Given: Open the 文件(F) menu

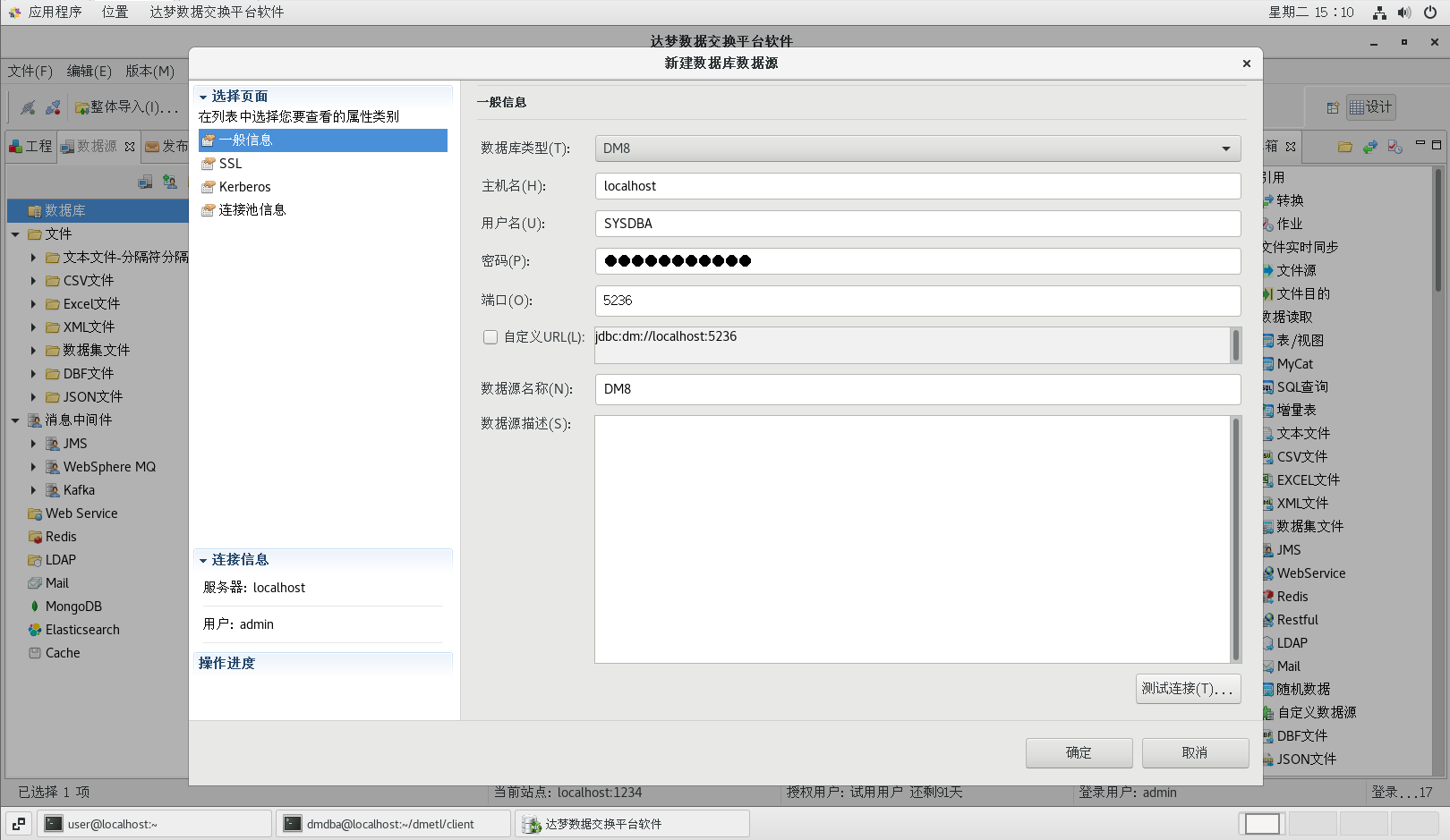Looking at the screenshot, I should pos(30,72).
